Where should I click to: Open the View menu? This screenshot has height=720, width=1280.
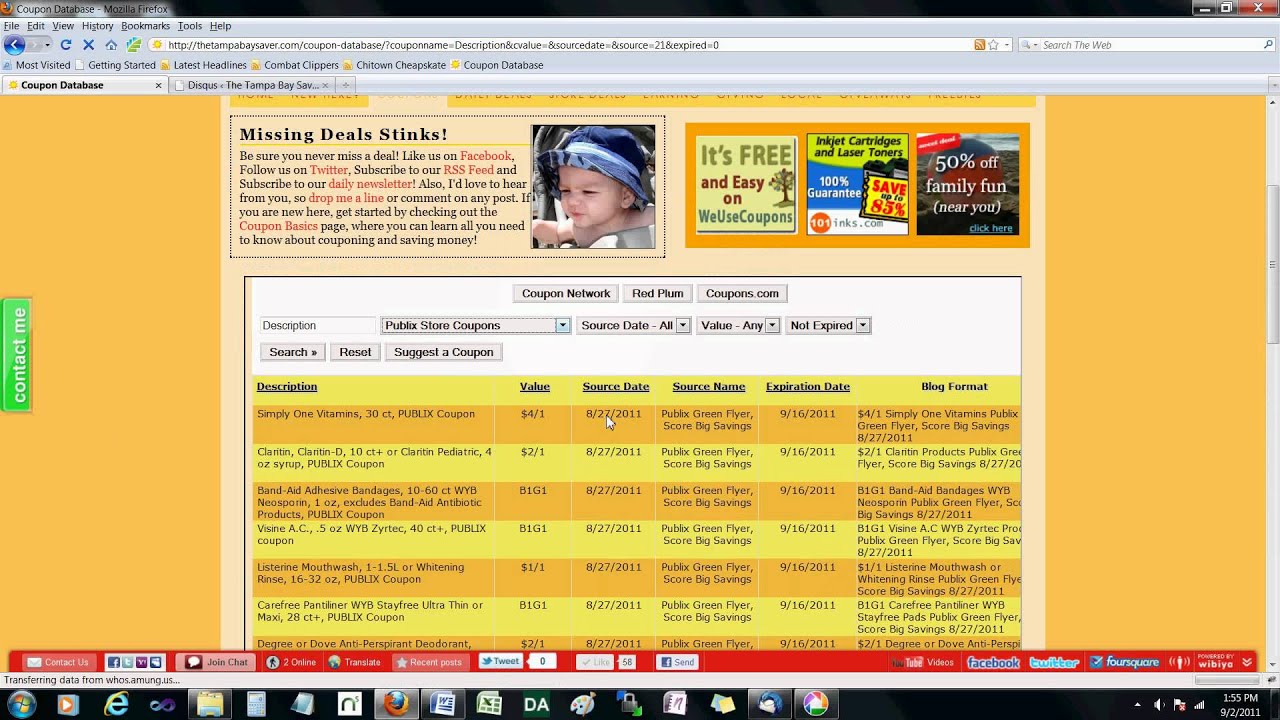tap(63, 26)
